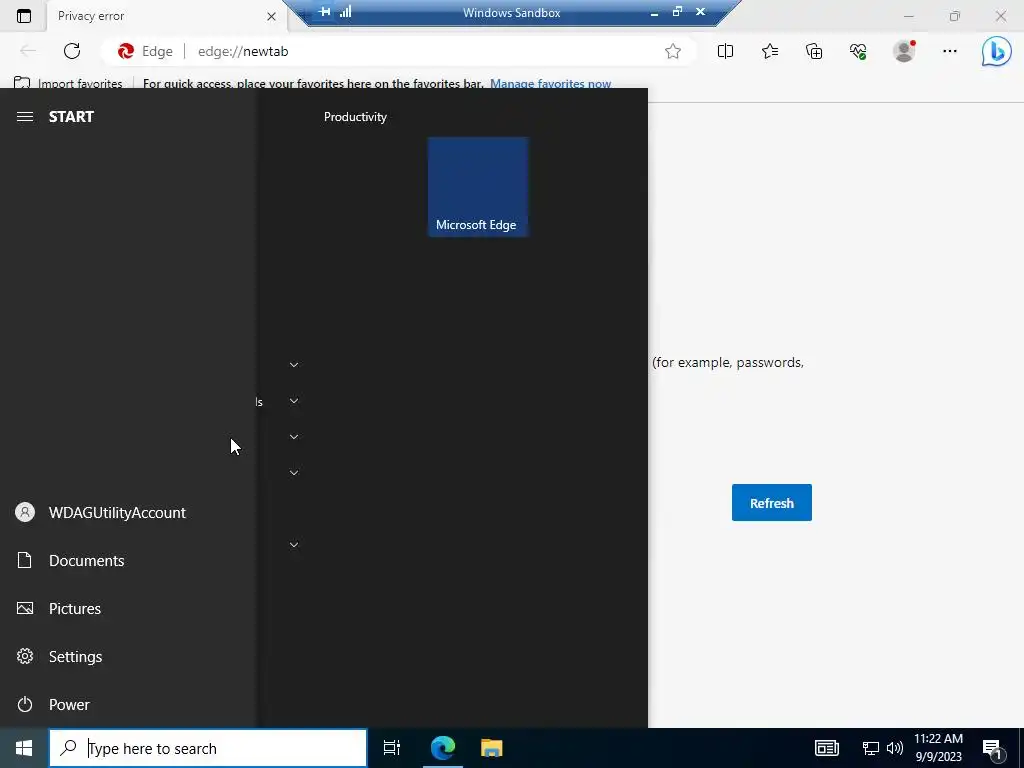Open the volume control in tray
Screen dimensions: 1024x768
point(895,748)
